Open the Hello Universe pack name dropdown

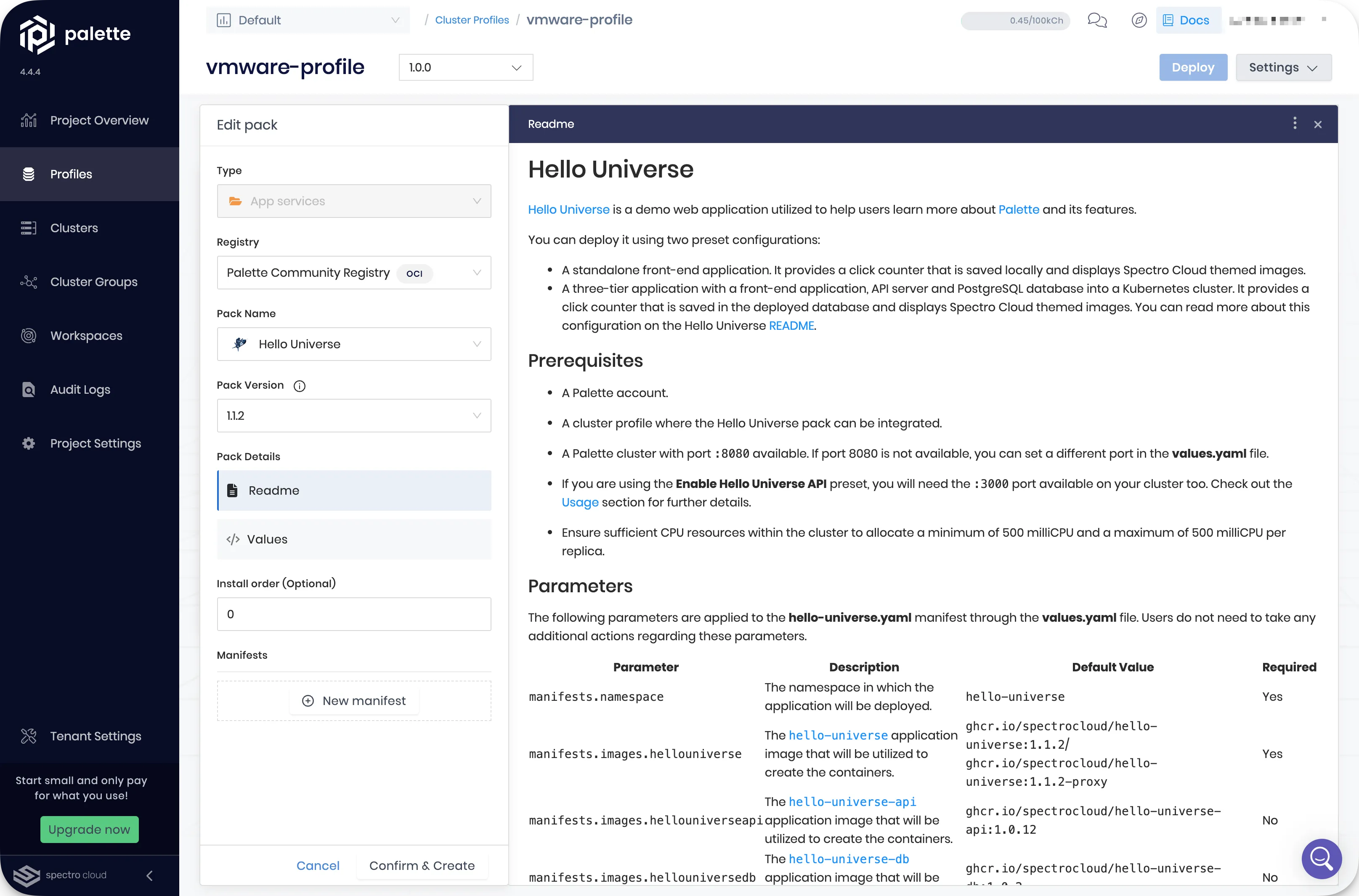pos(354,344)
